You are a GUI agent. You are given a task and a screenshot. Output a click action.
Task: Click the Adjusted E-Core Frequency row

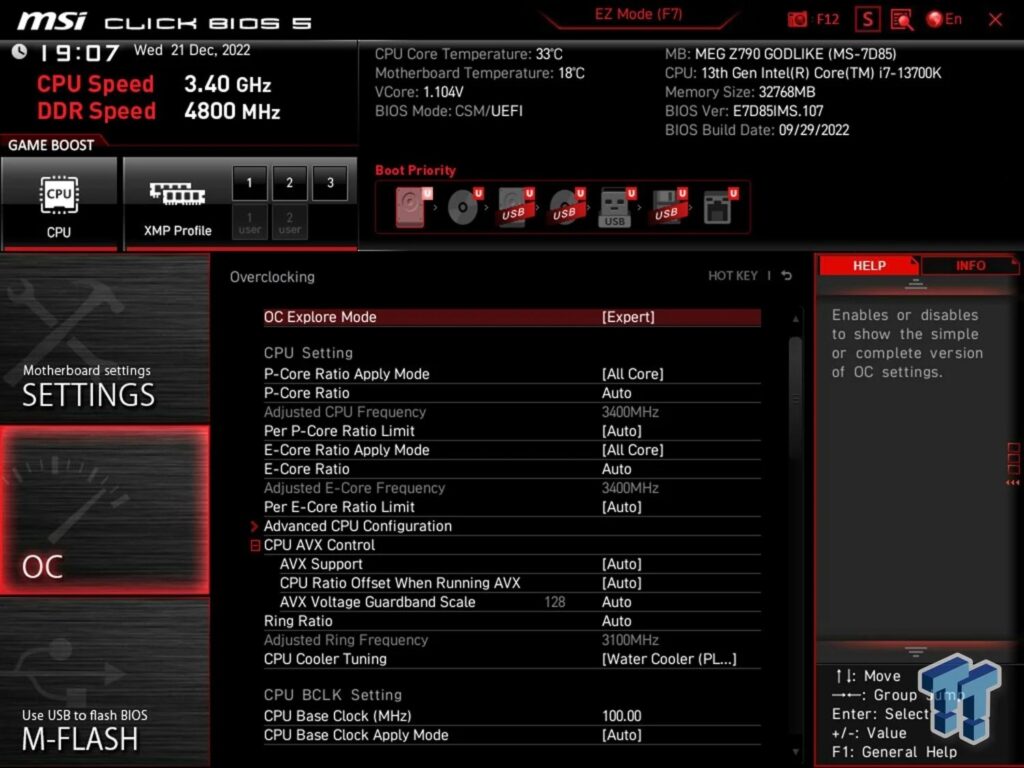pyautogui.click(x=512, y=488)
